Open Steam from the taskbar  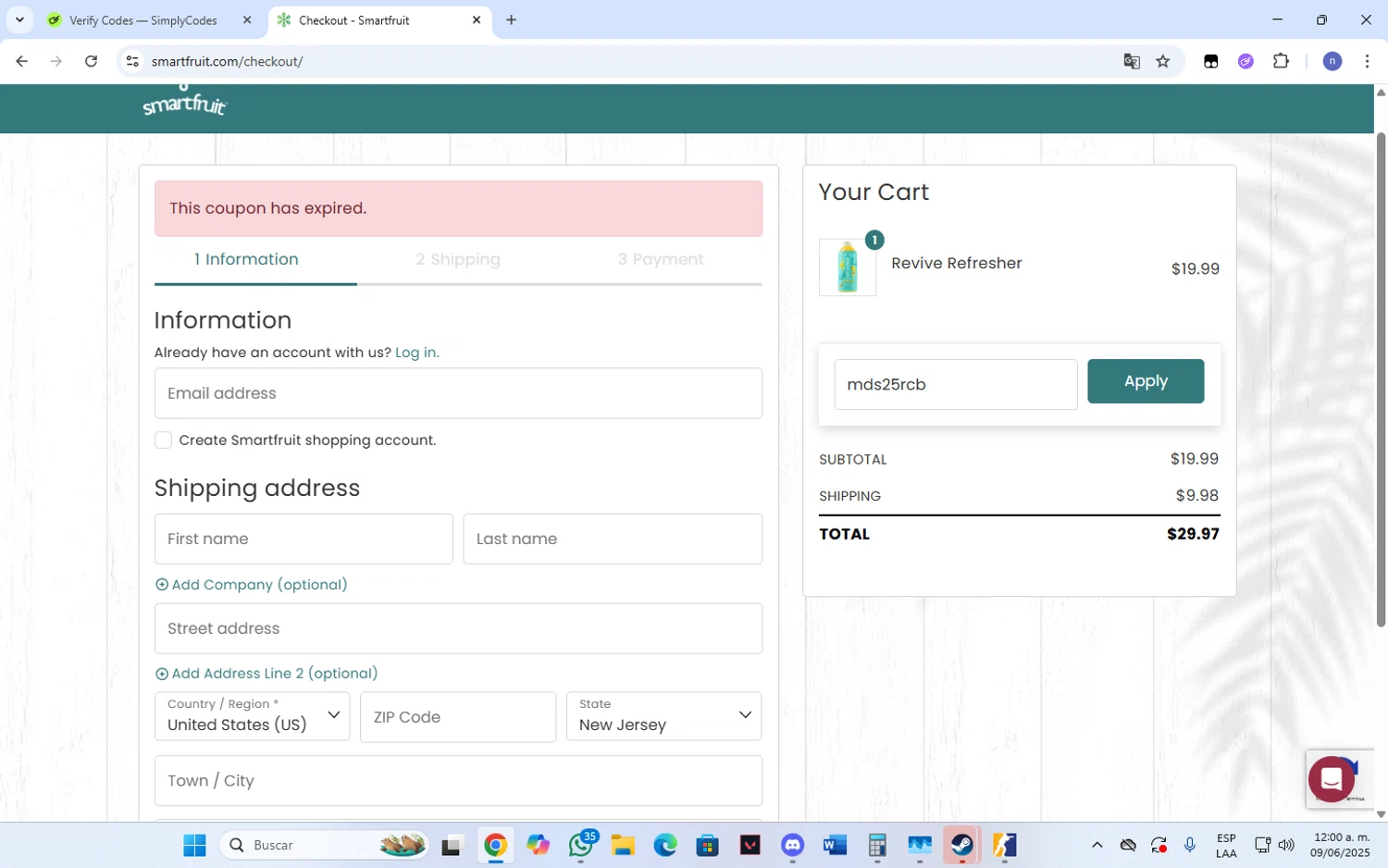962,845
